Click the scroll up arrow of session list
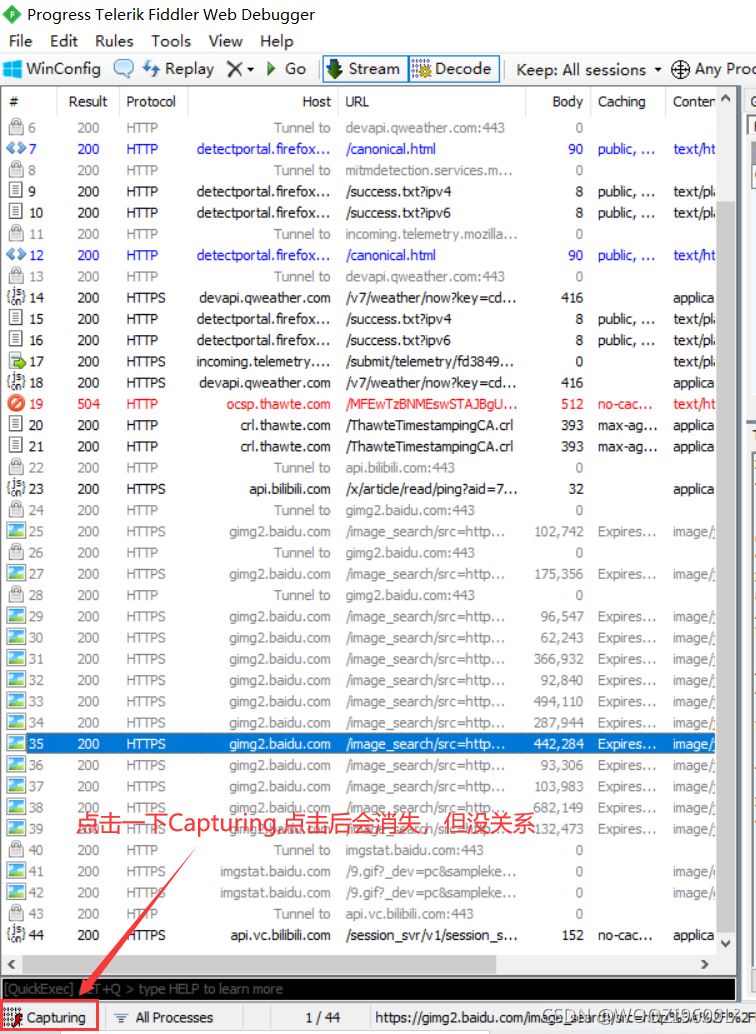Viewport: 756px width, 1034px height. pyautogui.click(x=726, y=99)
